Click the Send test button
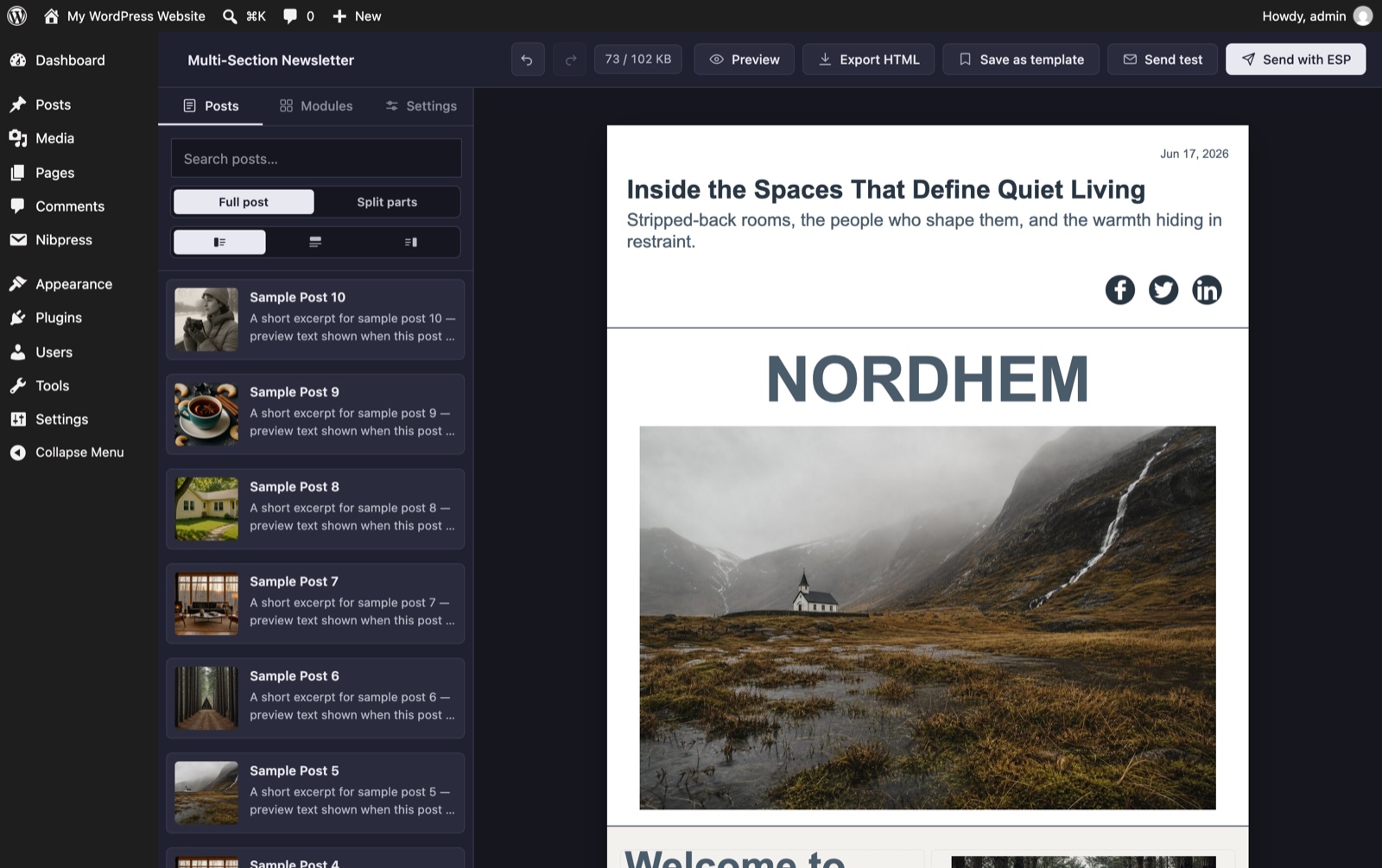Image resolution: width=1382 pixels, height=868 pixels. point(1163,60)
